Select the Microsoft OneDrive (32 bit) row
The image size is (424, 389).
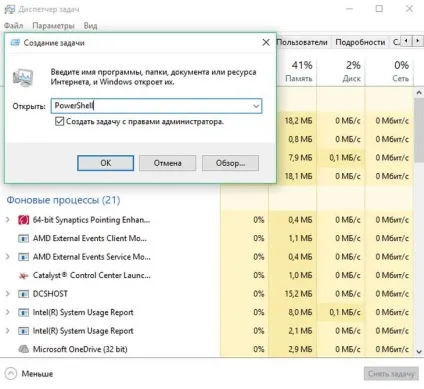coord(207,349)
